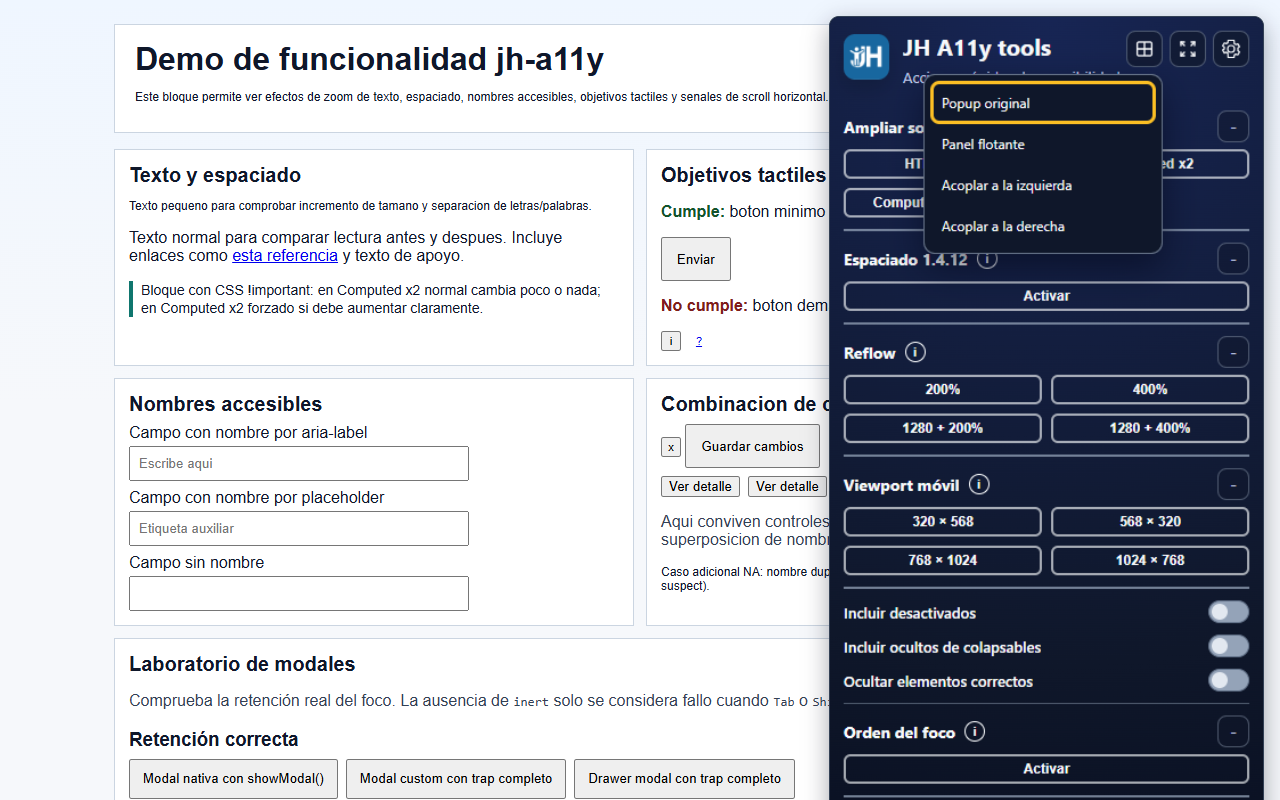Set viewport to 568 × 320
The width and height of the screenshot is (1280, 800).
1150,521
